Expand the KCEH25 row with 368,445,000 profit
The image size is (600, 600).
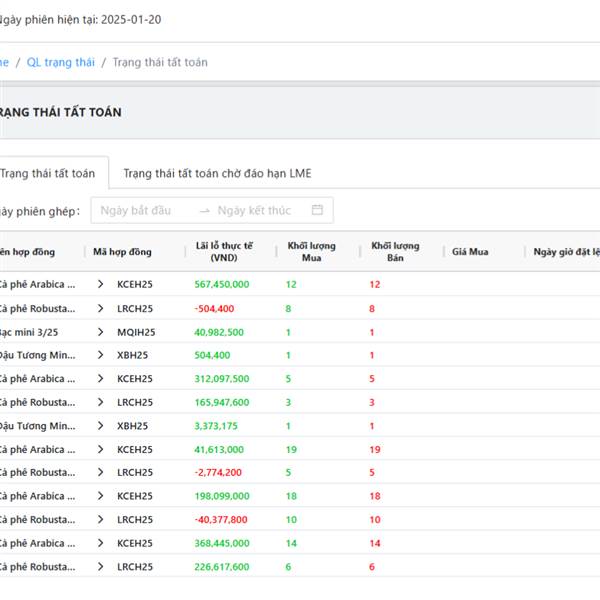(100, 543)
